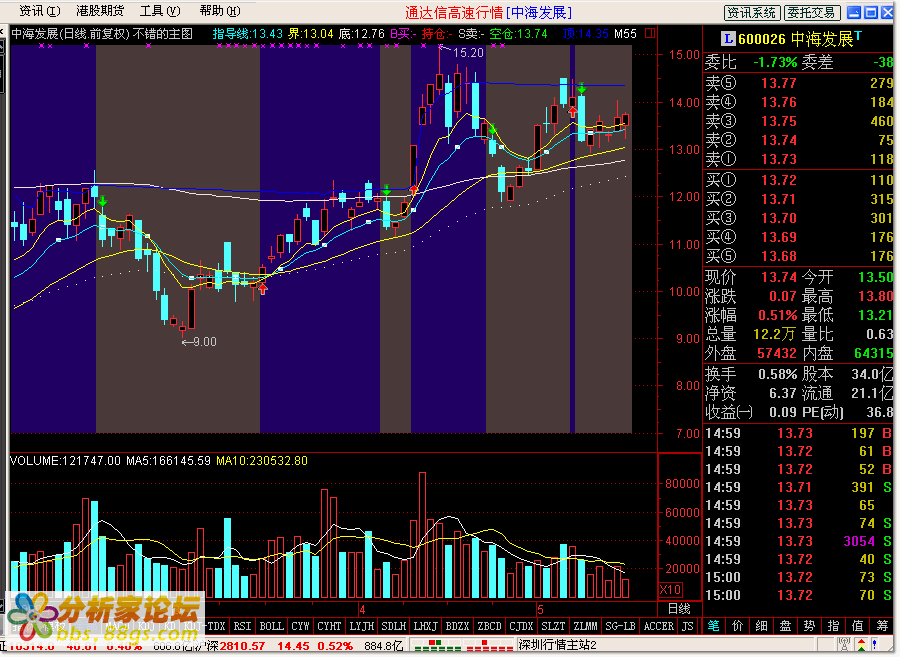
Task: Select the 价 price tab
Action: coord(738,626)
